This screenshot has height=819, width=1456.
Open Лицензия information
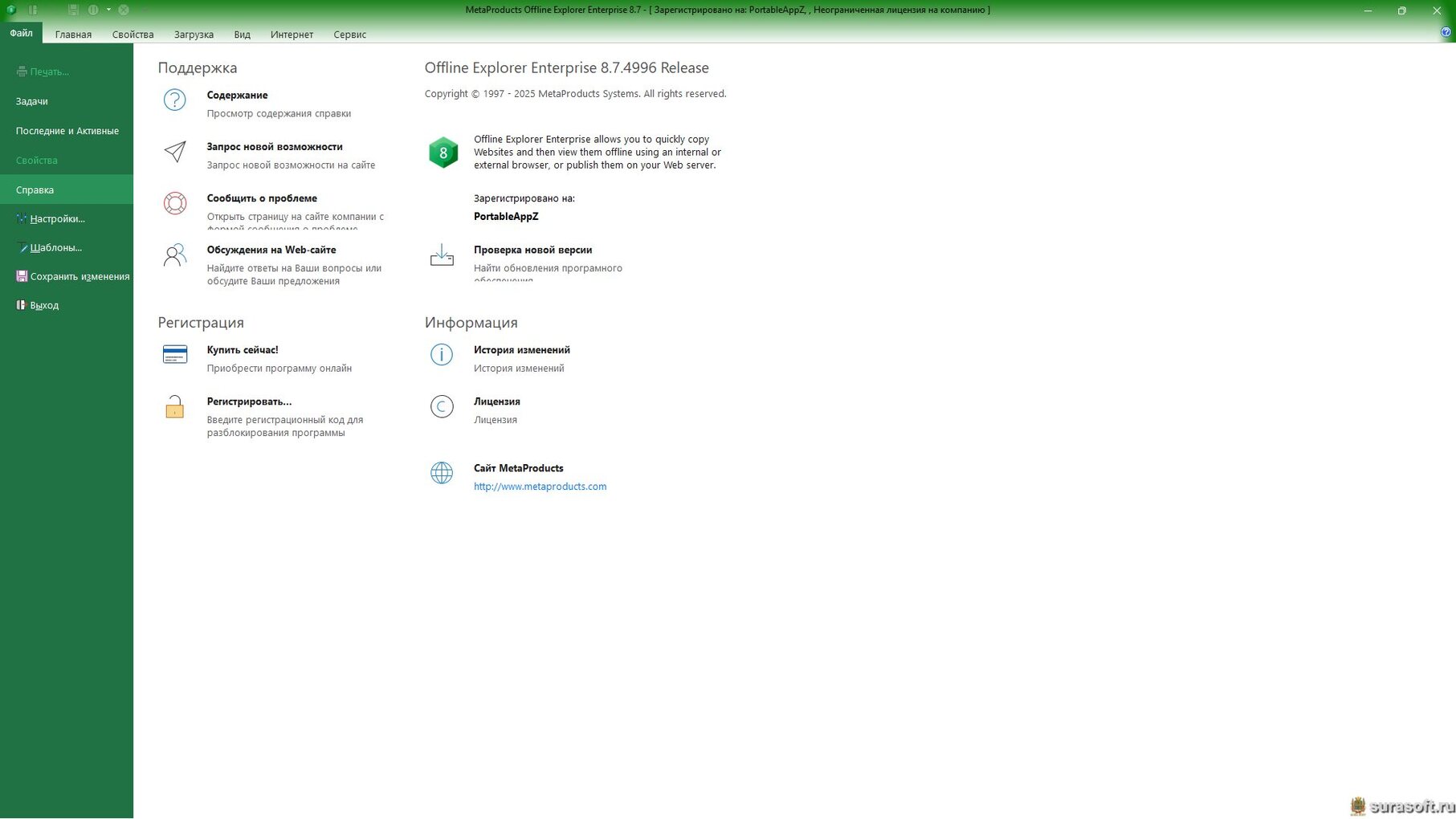pyautogui.click(x=497, y=401)
